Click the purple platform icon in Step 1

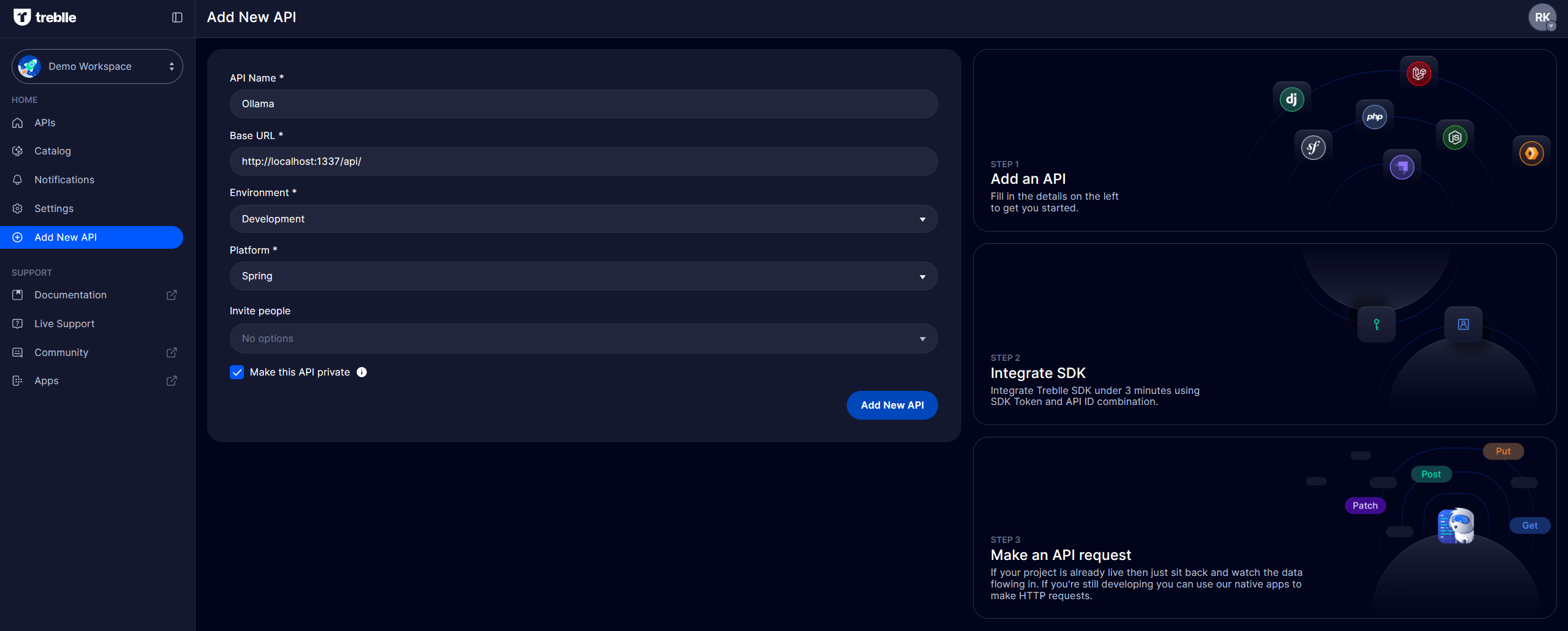tap(1402, 167)
